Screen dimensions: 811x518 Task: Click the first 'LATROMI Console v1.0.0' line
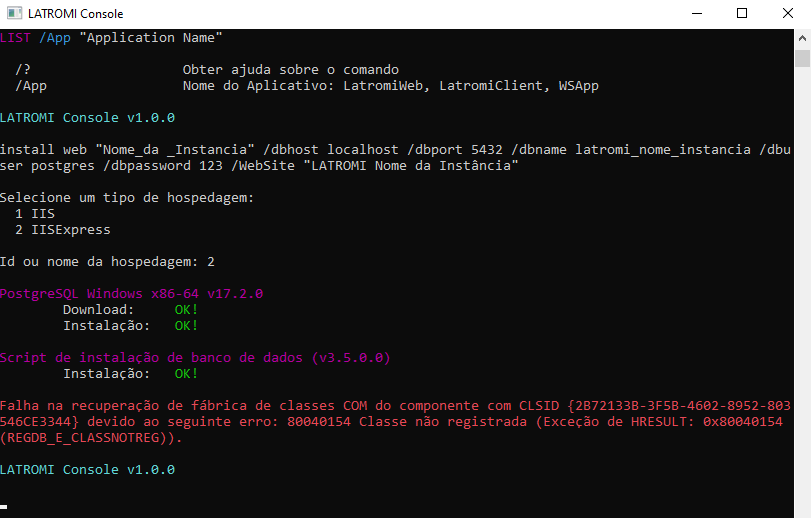tap(87, 118)
